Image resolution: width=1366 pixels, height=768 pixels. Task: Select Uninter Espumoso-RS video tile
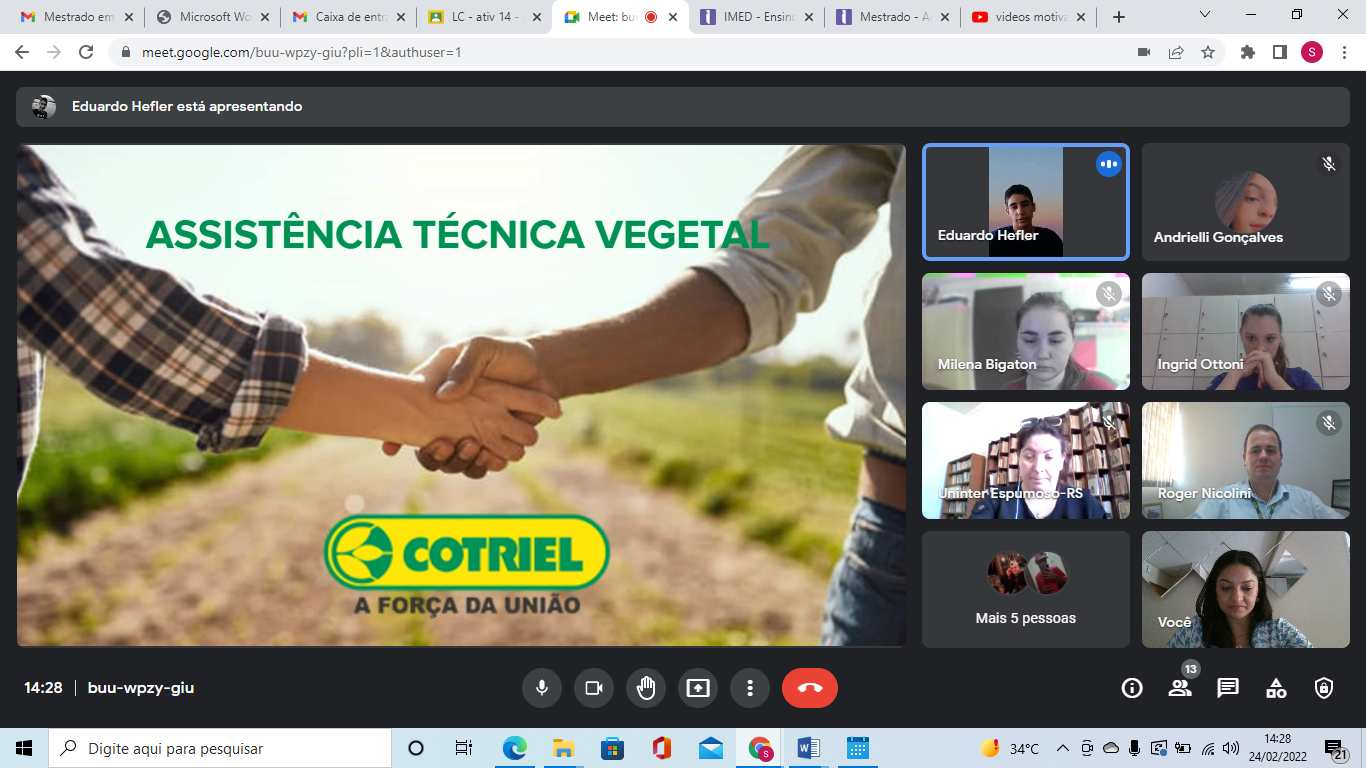point(1026,461)
